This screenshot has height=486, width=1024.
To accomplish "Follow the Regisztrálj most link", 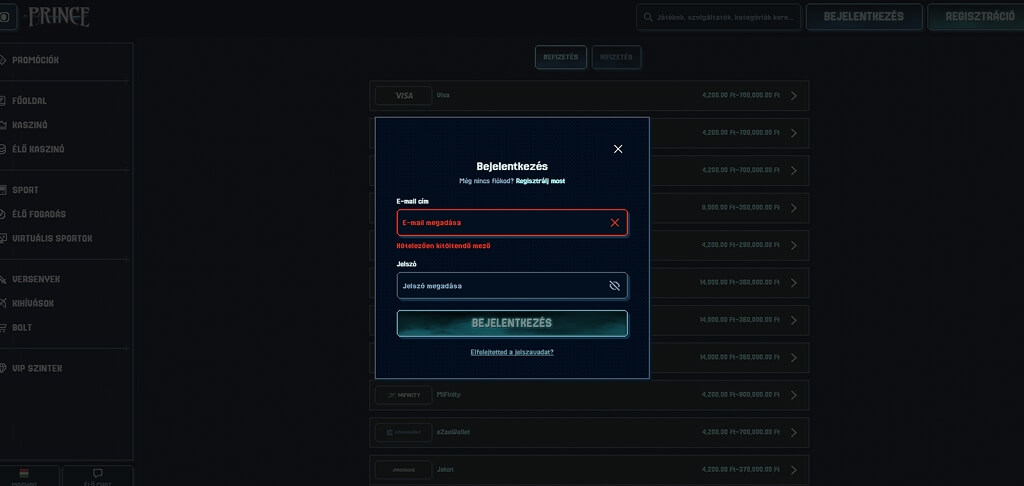I will point(540,181).
